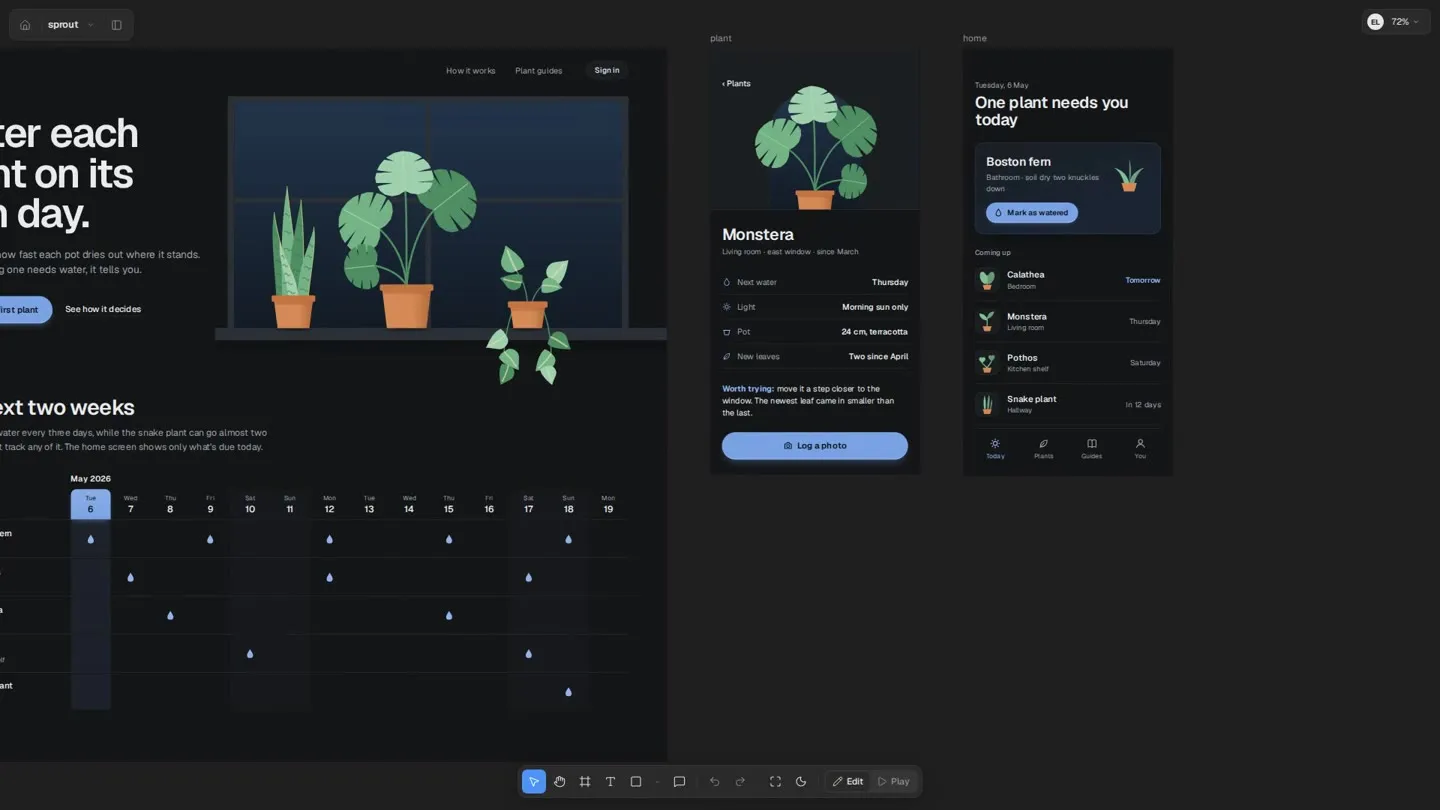This screenshot has width=1440, height=810.
Task: Switch to Edit mode
Action: [x=848, y=782]
